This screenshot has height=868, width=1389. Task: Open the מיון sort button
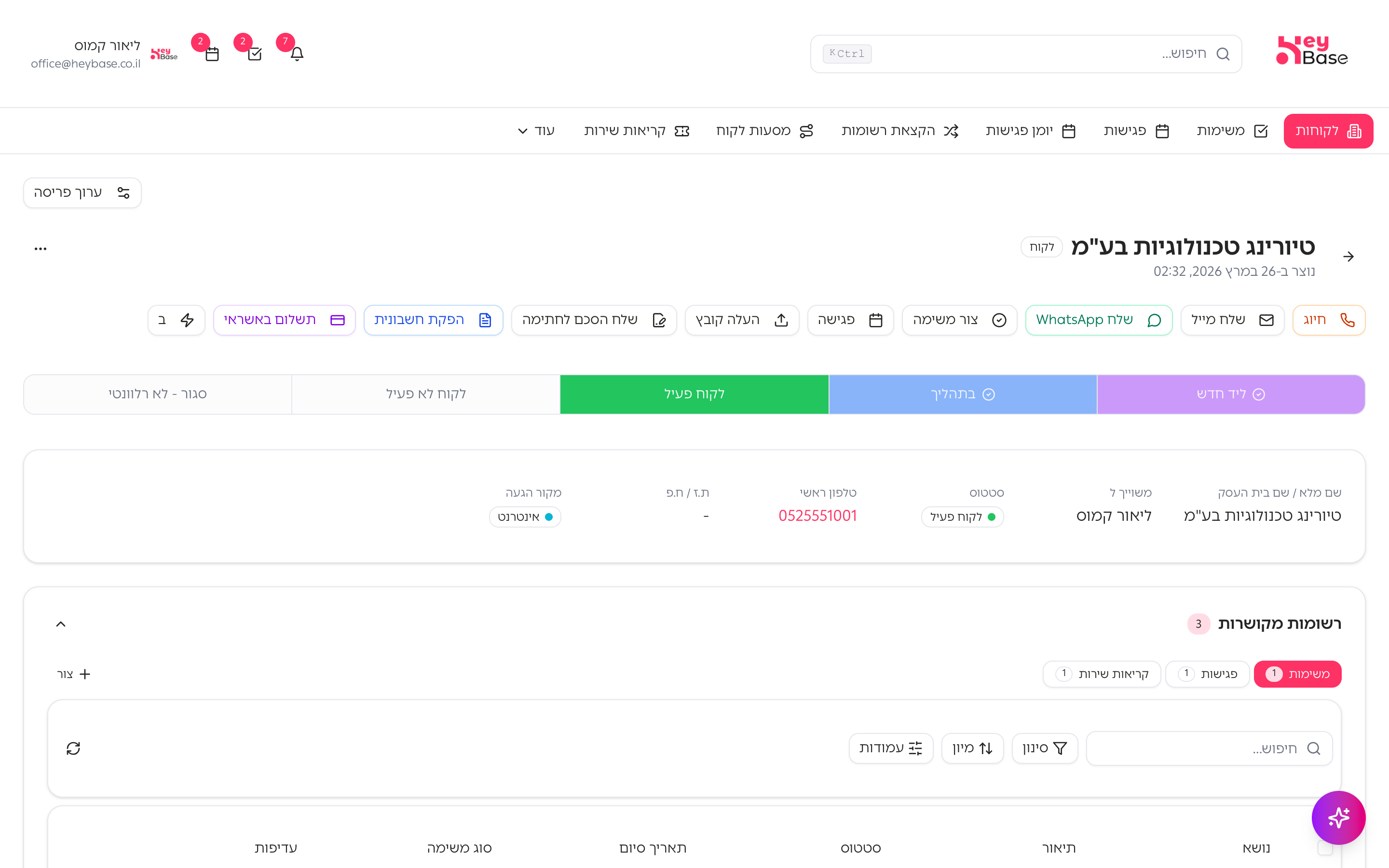(x=972, y=748)
